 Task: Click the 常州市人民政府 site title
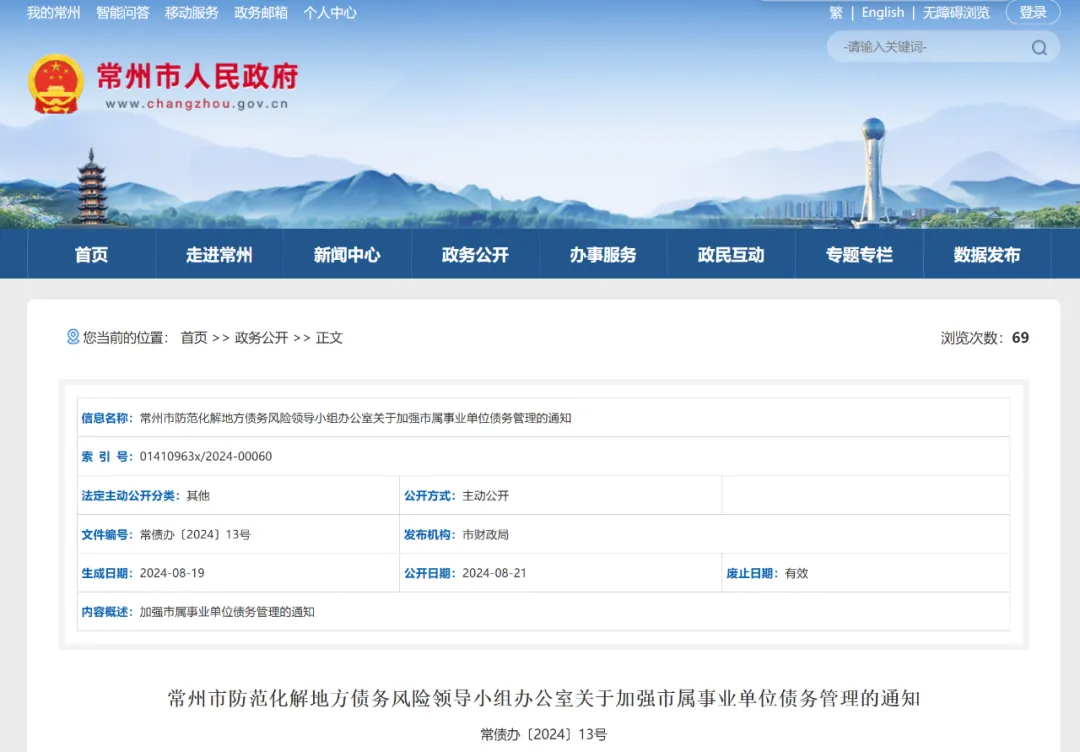click(197, 76)
